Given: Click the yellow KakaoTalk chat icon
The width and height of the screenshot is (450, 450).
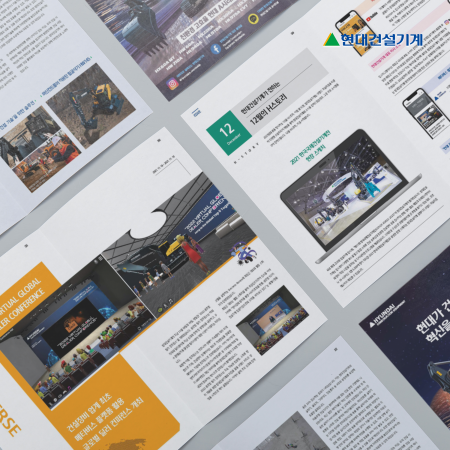Looking at the screenshot, I should (253, 19).
